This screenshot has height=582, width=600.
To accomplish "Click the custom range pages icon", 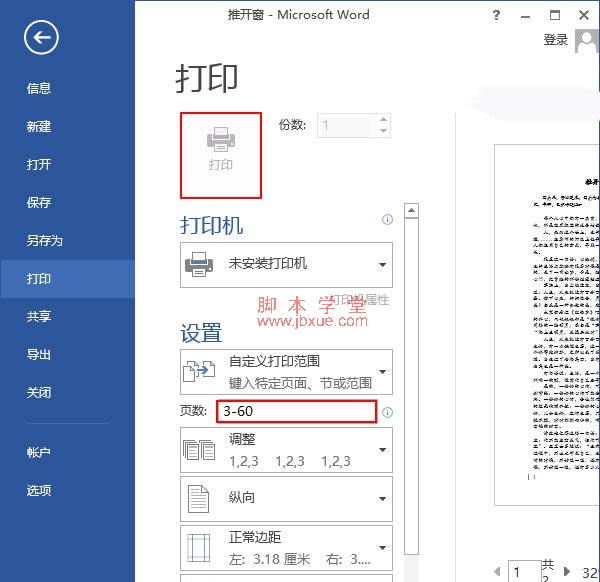I will pyautogui.click(x=199, y=371).
